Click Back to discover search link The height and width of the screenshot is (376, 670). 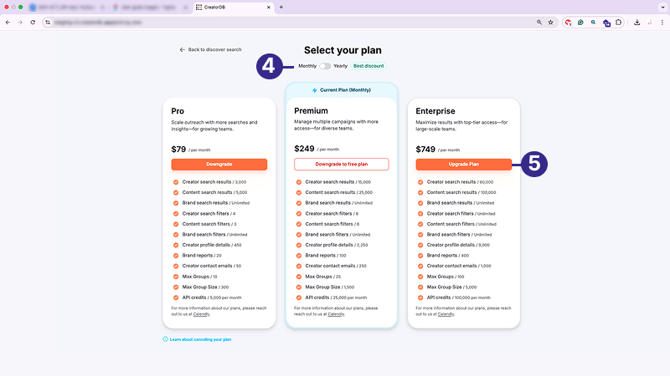tap(211, 50)
